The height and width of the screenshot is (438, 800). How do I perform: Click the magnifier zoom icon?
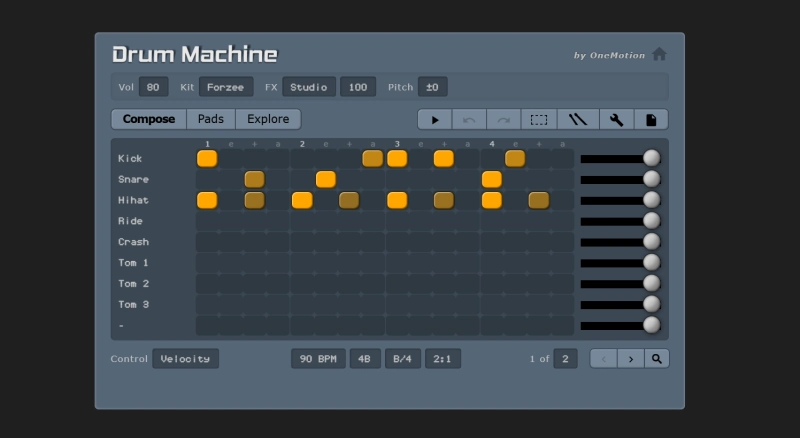[657, 359]
